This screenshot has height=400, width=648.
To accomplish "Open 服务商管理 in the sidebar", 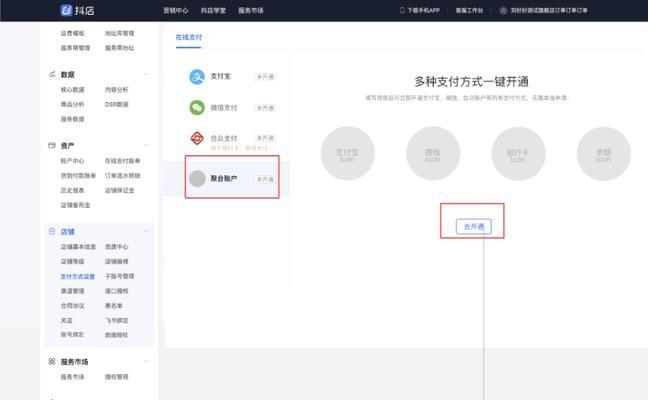I will click(x=75, y=48).
